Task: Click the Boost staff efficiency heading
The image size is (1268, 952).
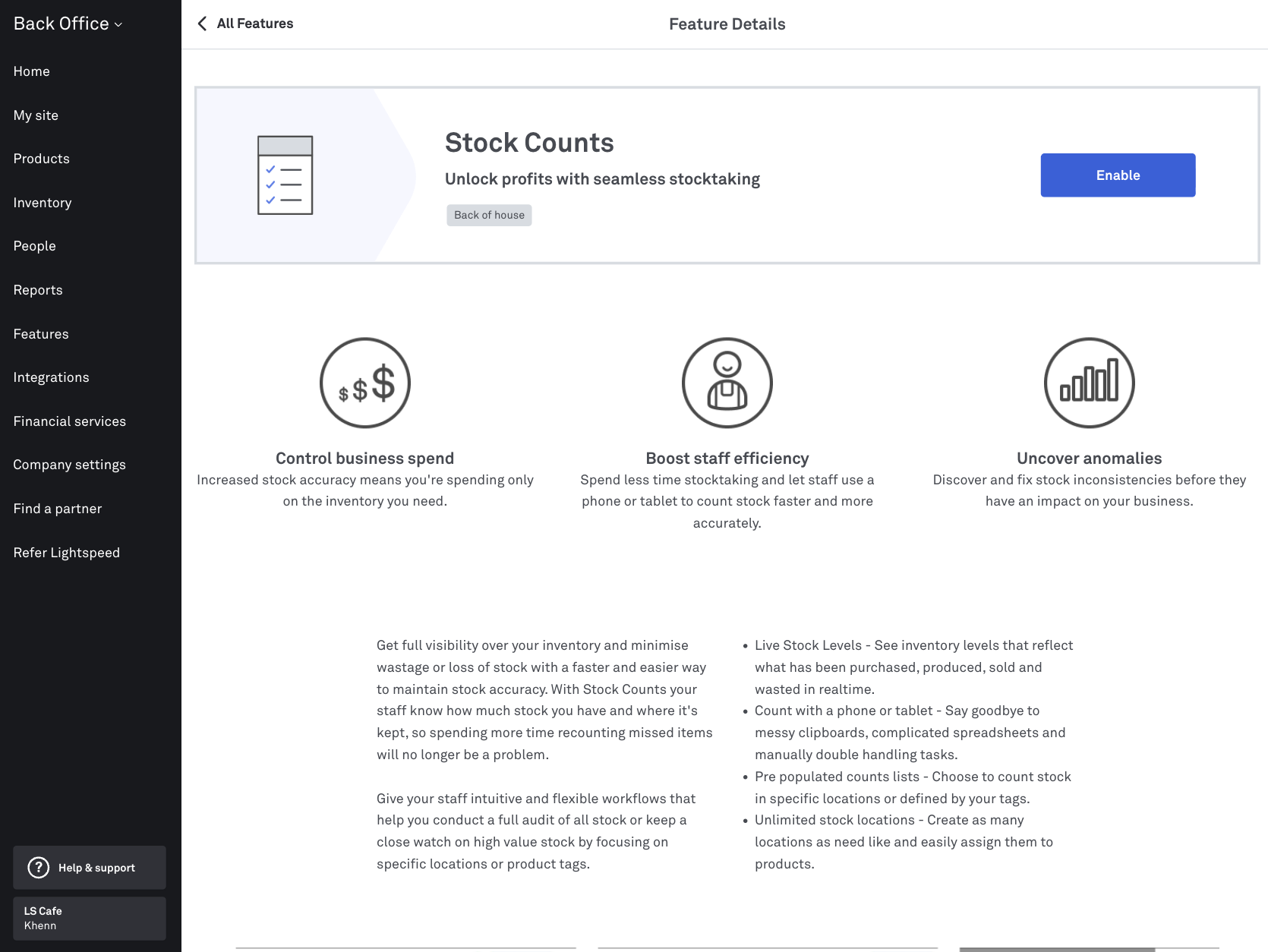Action: point(727,459)
